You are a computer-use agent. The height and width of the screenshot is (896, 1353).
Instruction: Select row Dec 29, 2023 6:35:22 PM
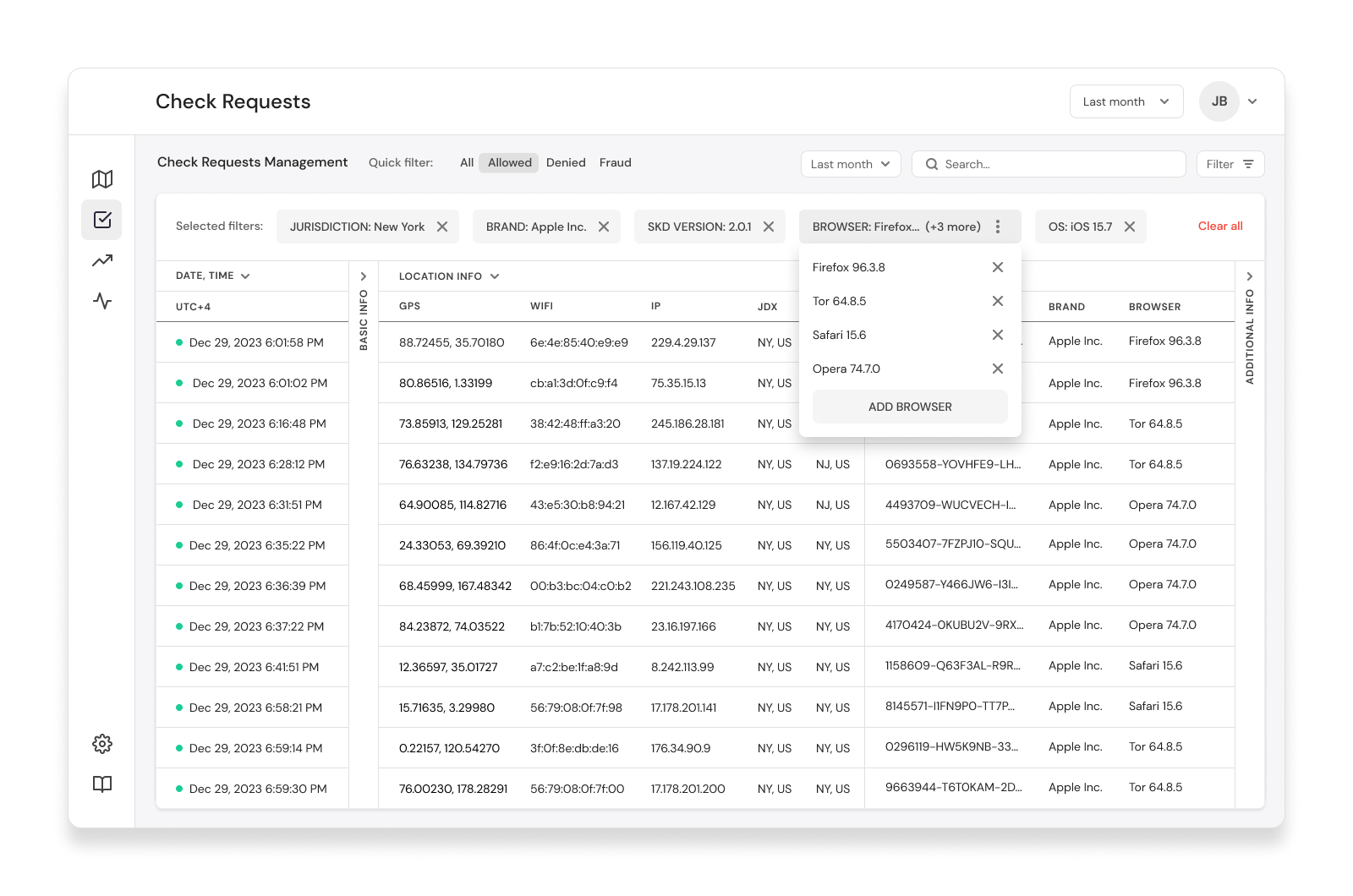(x=252, y=545)
